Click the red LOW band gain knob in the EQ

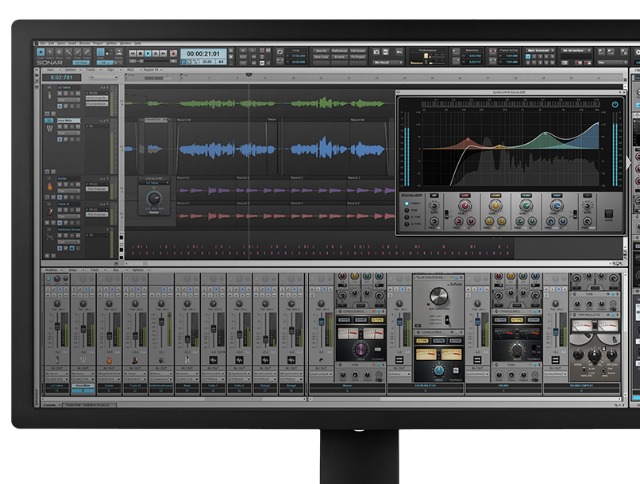(464, 206)
